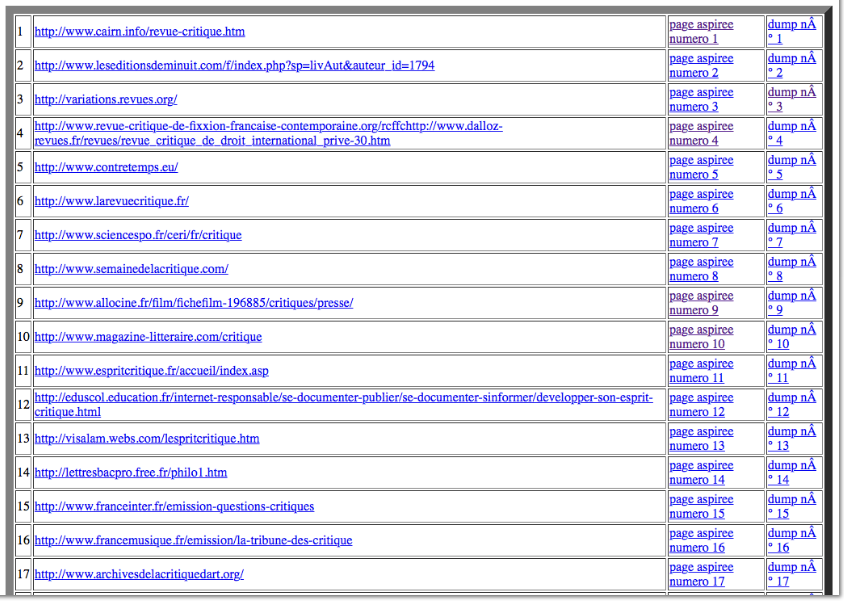Open the dump n° 17 link

point(791,574)
